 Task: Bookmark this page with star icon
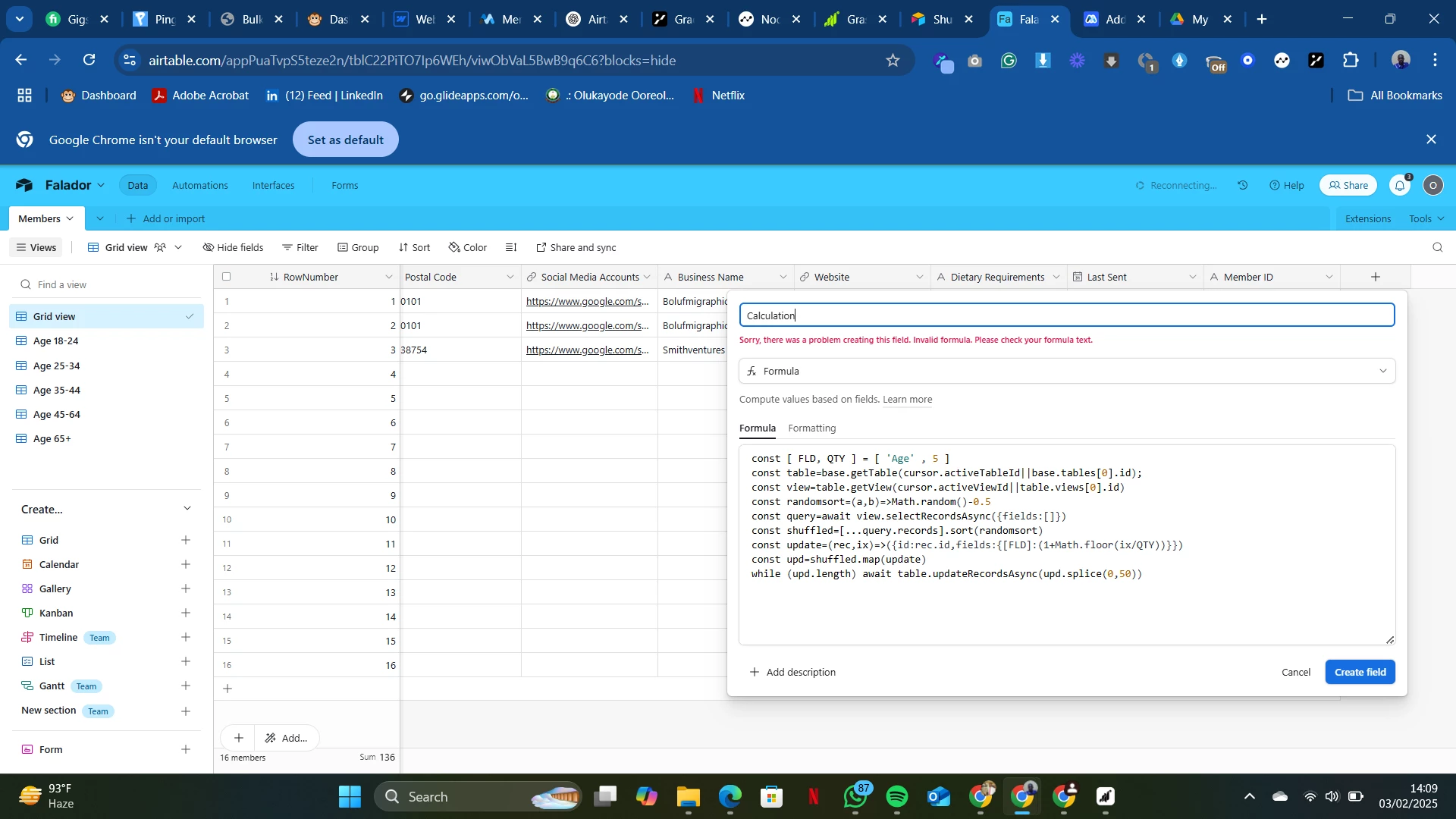[893, 61]
